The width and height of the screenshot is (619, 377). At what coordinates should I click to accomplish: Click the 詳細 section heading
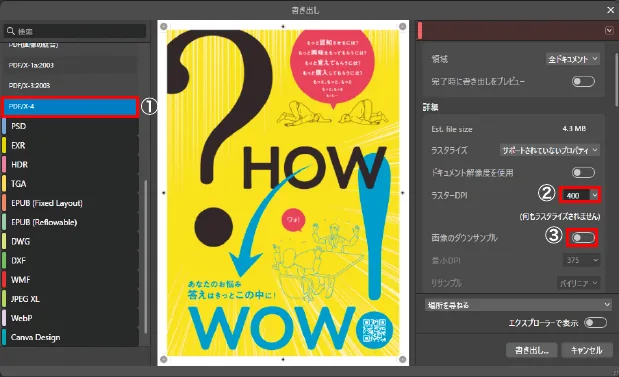pos(430,107)
